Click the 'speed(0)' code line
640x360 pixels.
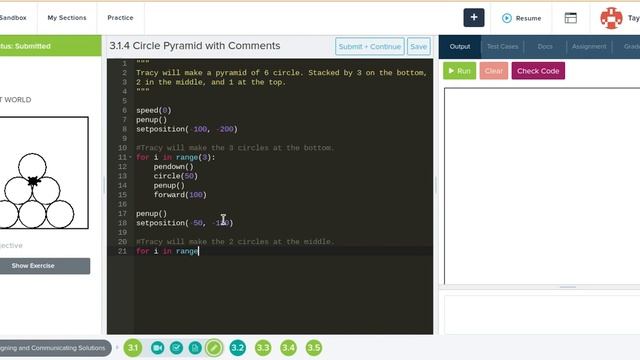pos(153,110)
